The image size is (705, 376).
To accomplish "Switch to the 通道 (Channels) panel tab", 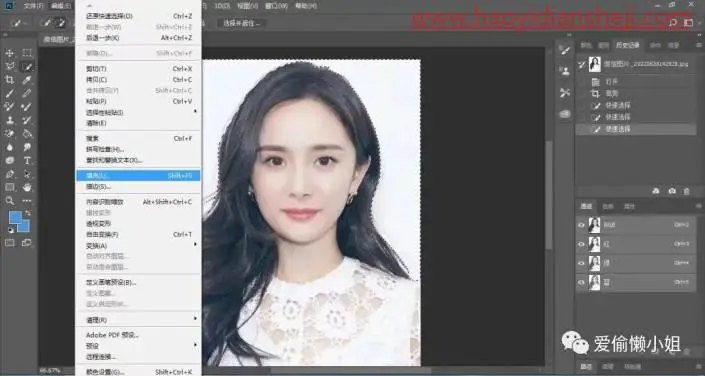I will 586,206.
